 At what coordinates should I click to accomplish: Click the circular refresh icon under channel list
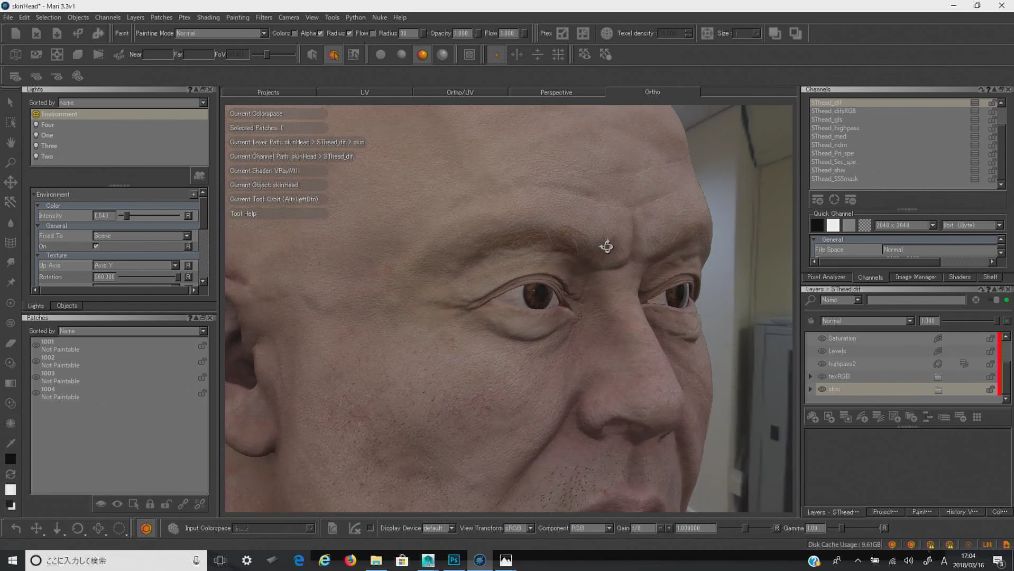[834, 200]
